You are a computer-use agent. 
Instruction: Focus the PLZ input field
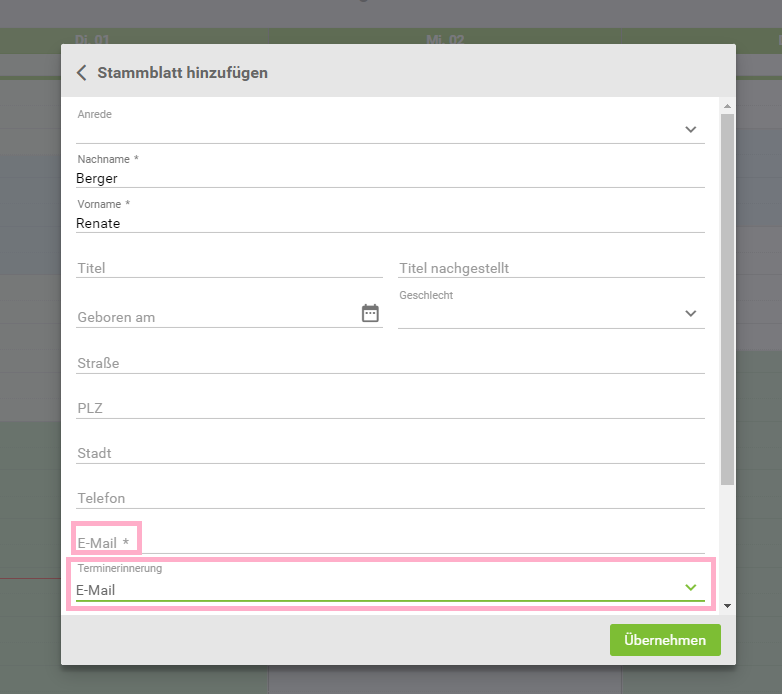click(390, 408)
